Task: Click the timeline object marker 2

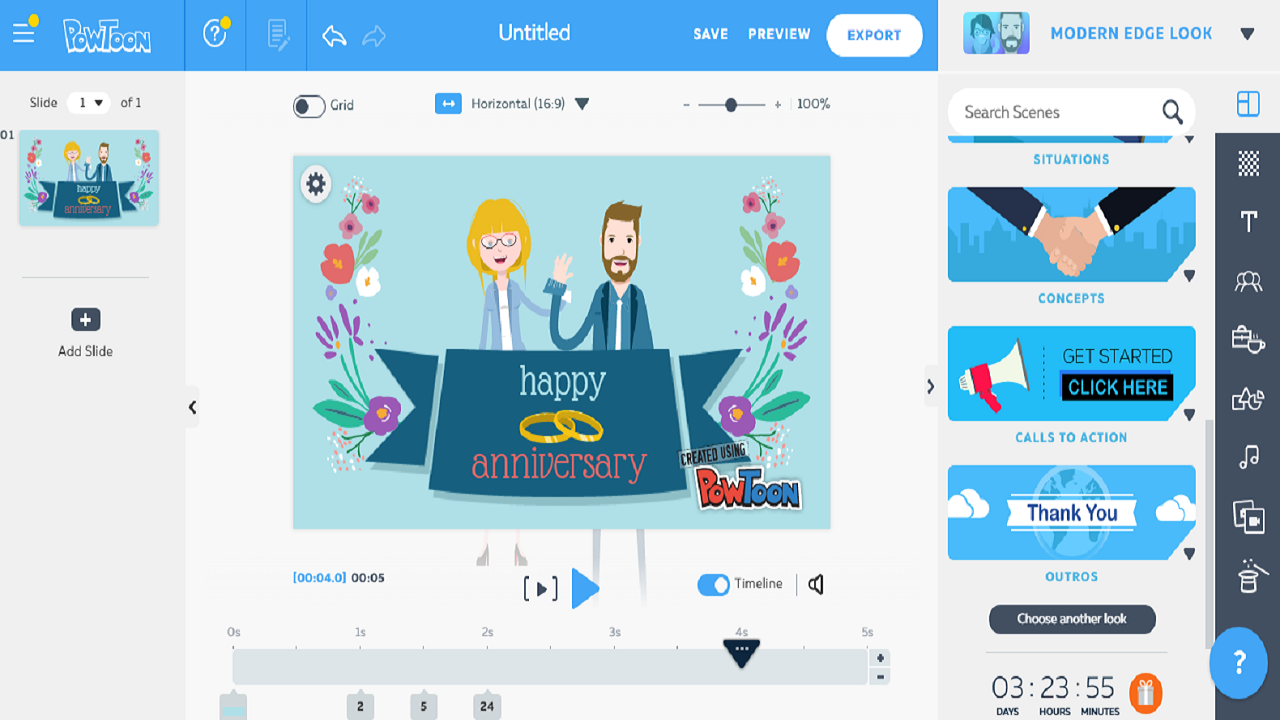Action: (x=360, y=705)
